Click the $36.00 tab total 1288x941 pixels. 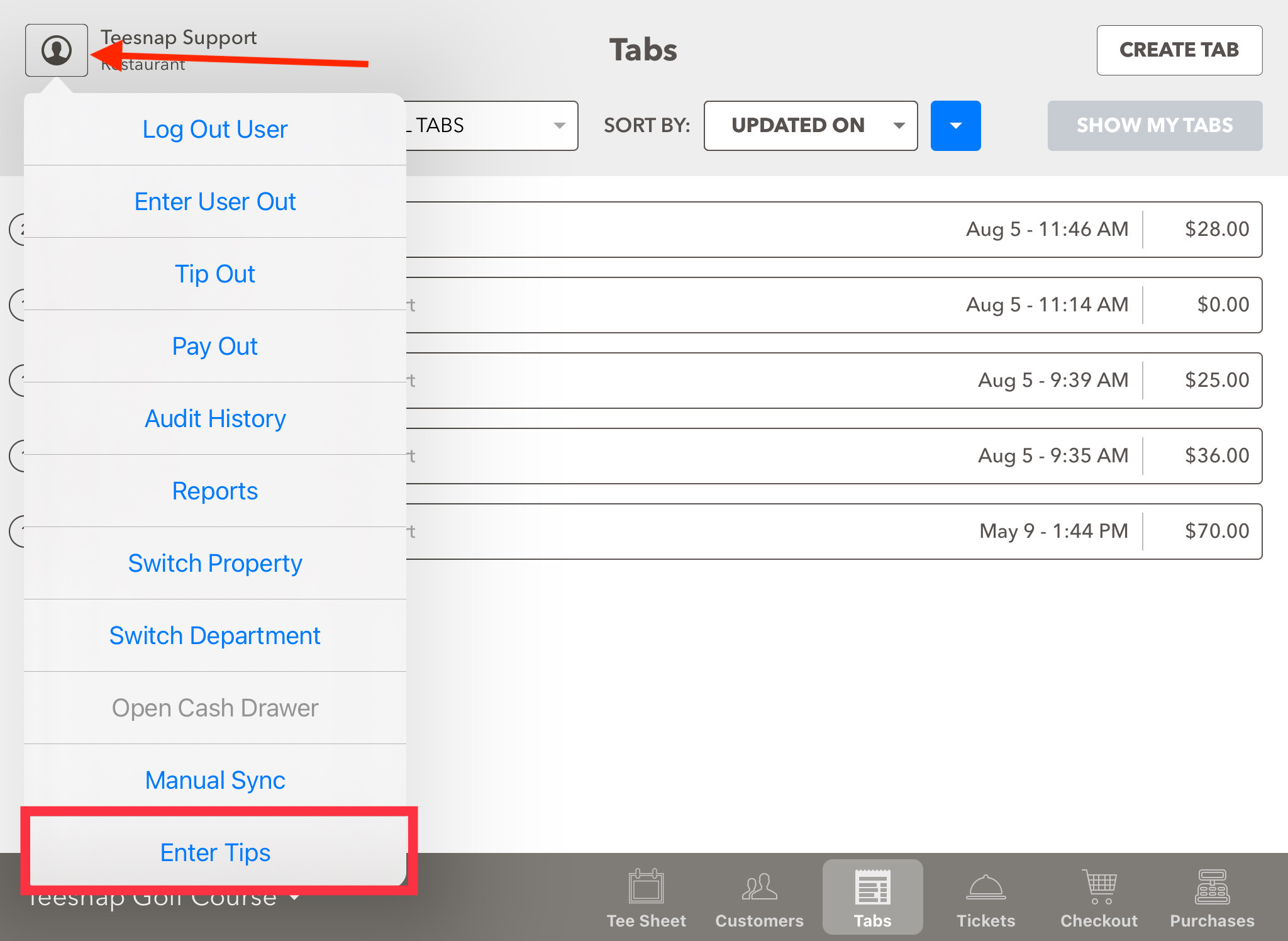1217,455
